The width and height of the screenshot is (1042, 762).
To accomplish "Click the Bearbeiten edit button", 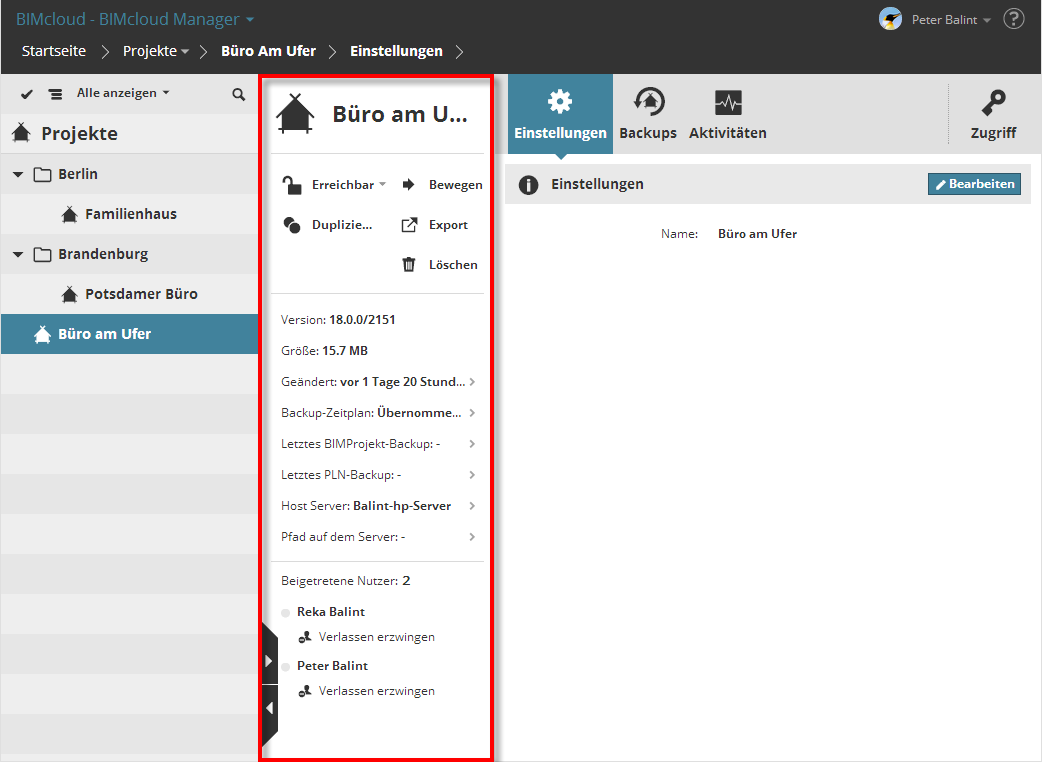I will coord(974,184).
